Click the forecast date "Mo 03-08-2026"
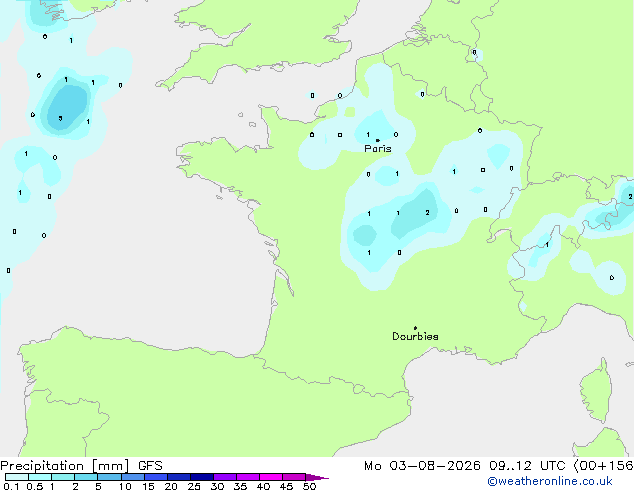The width and height of the screenshot is (634, 490). [x=422, y=466]
